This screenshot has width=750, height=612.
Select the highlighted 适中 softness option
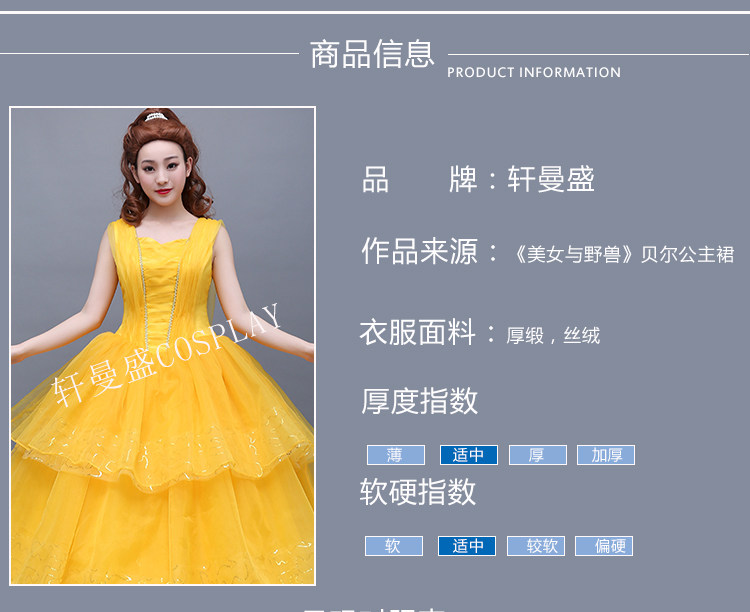(x=466, y=545)
